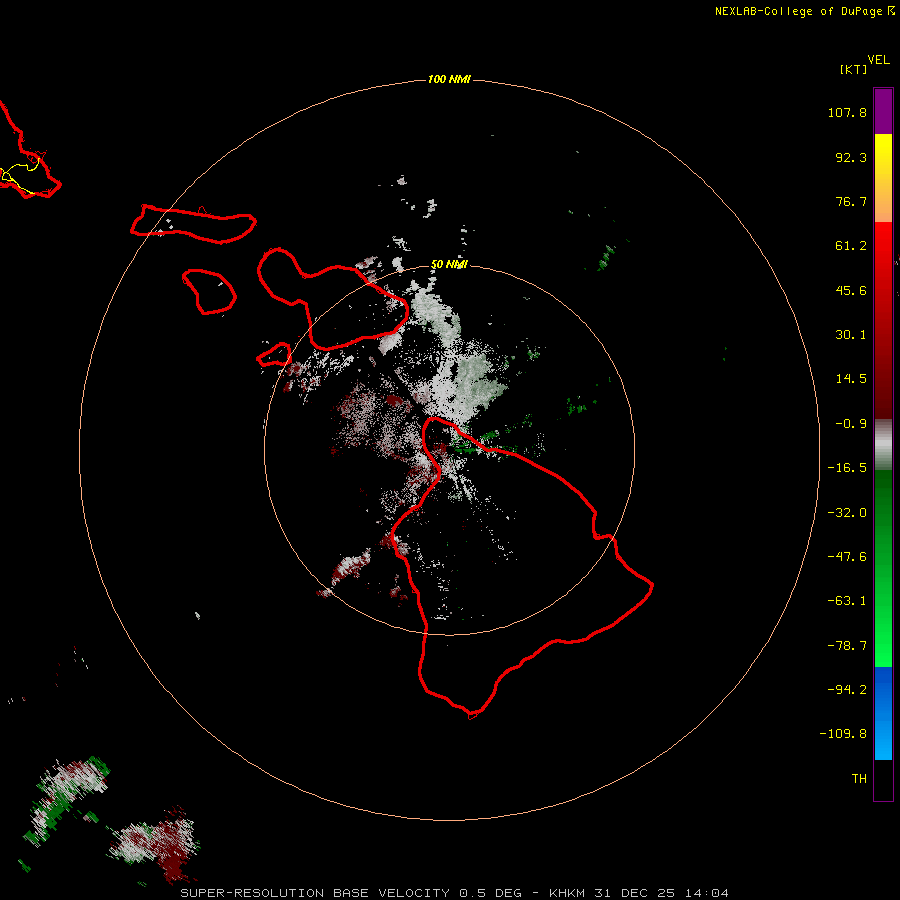The height and width of the screenshot is (900, 900).
Task: Click the -16.5 value on the velocity scale
Action: tap(847, 468)
